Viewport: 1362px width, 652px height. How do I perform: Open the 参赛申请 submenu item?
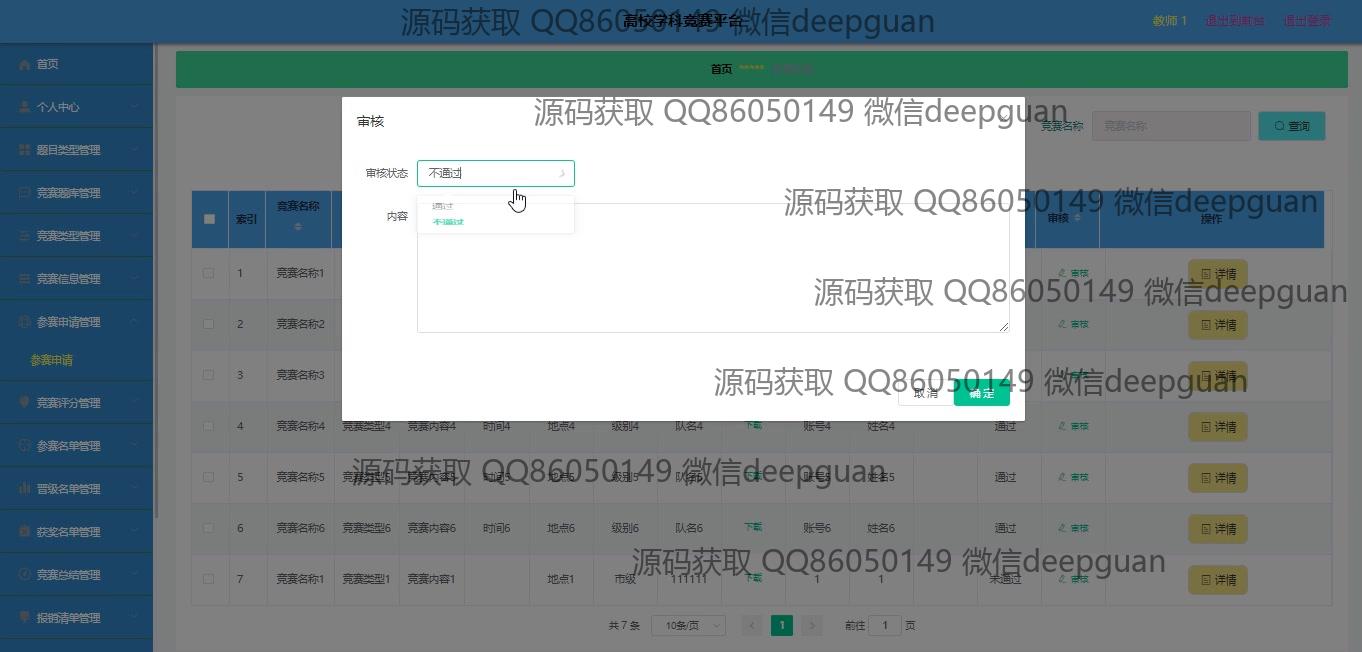click(76, 360)
